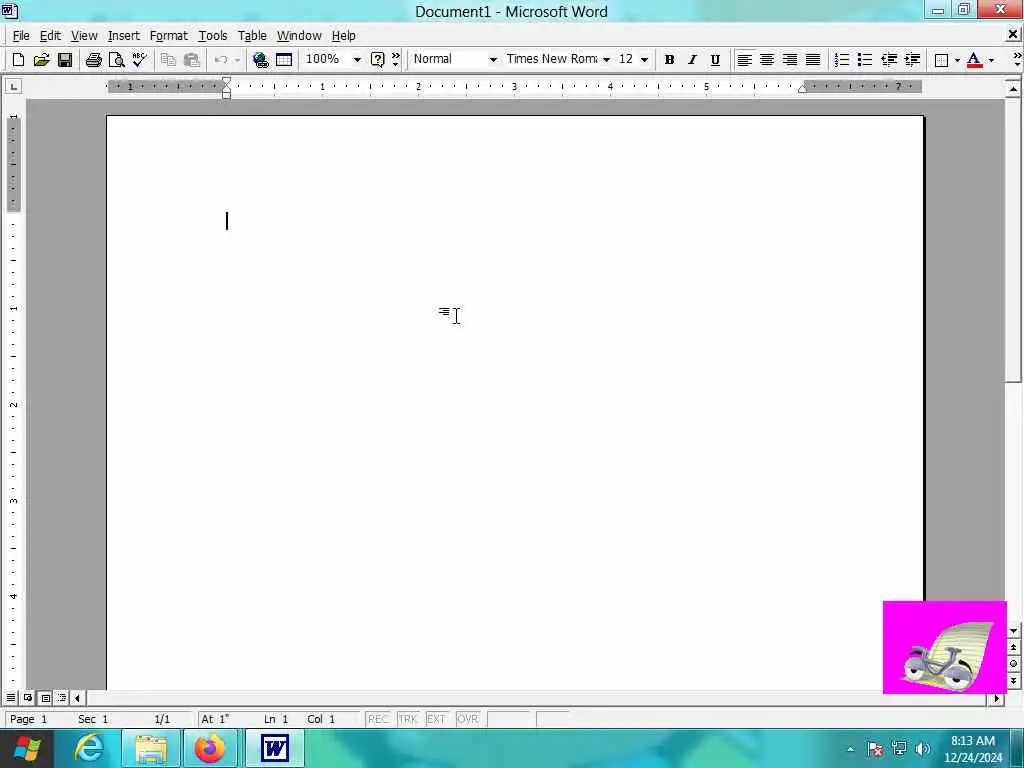Click Select Browse Object button
This screenshot has height=768, width=1024.
(x=1013, y=664)
